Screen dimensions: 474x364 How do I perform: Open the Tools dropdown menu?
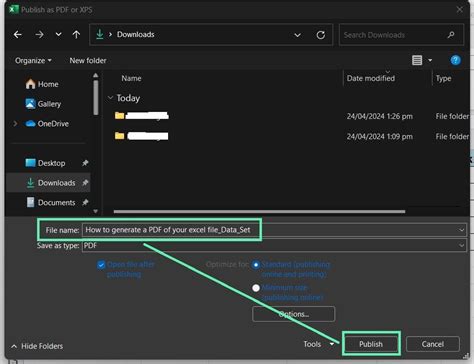pyautogui.click(x=318, y=344)
